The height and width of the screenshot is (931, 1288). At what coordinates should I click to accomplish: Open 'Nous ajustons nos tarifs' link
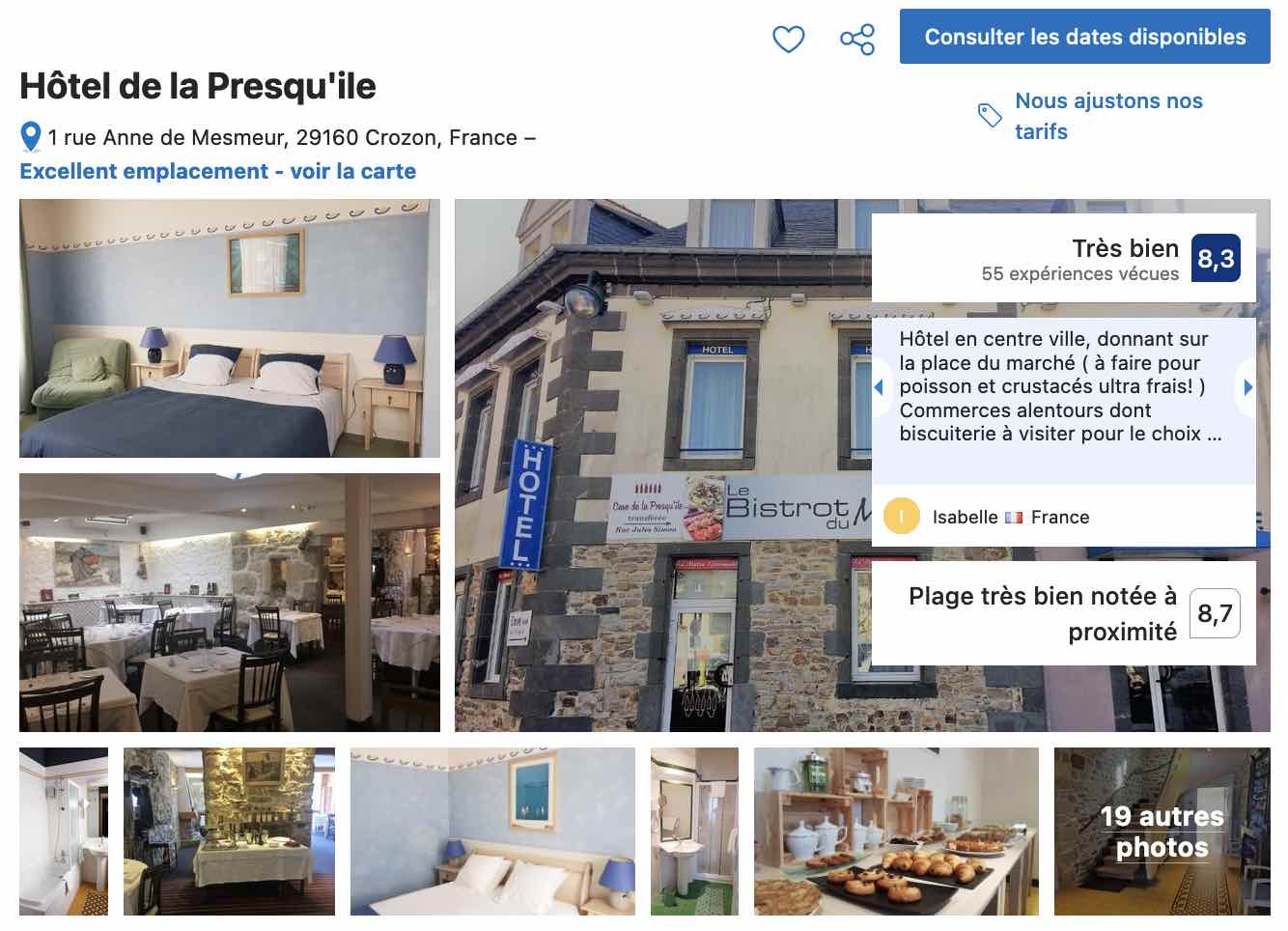click(1108, 116)
